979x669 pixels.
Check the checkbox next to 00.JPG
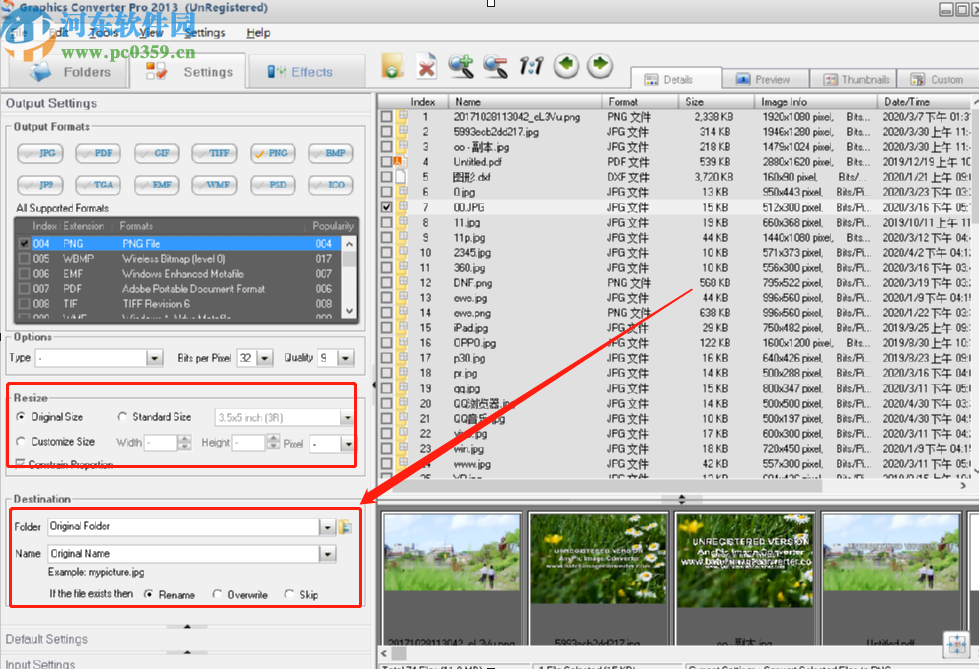386,207
